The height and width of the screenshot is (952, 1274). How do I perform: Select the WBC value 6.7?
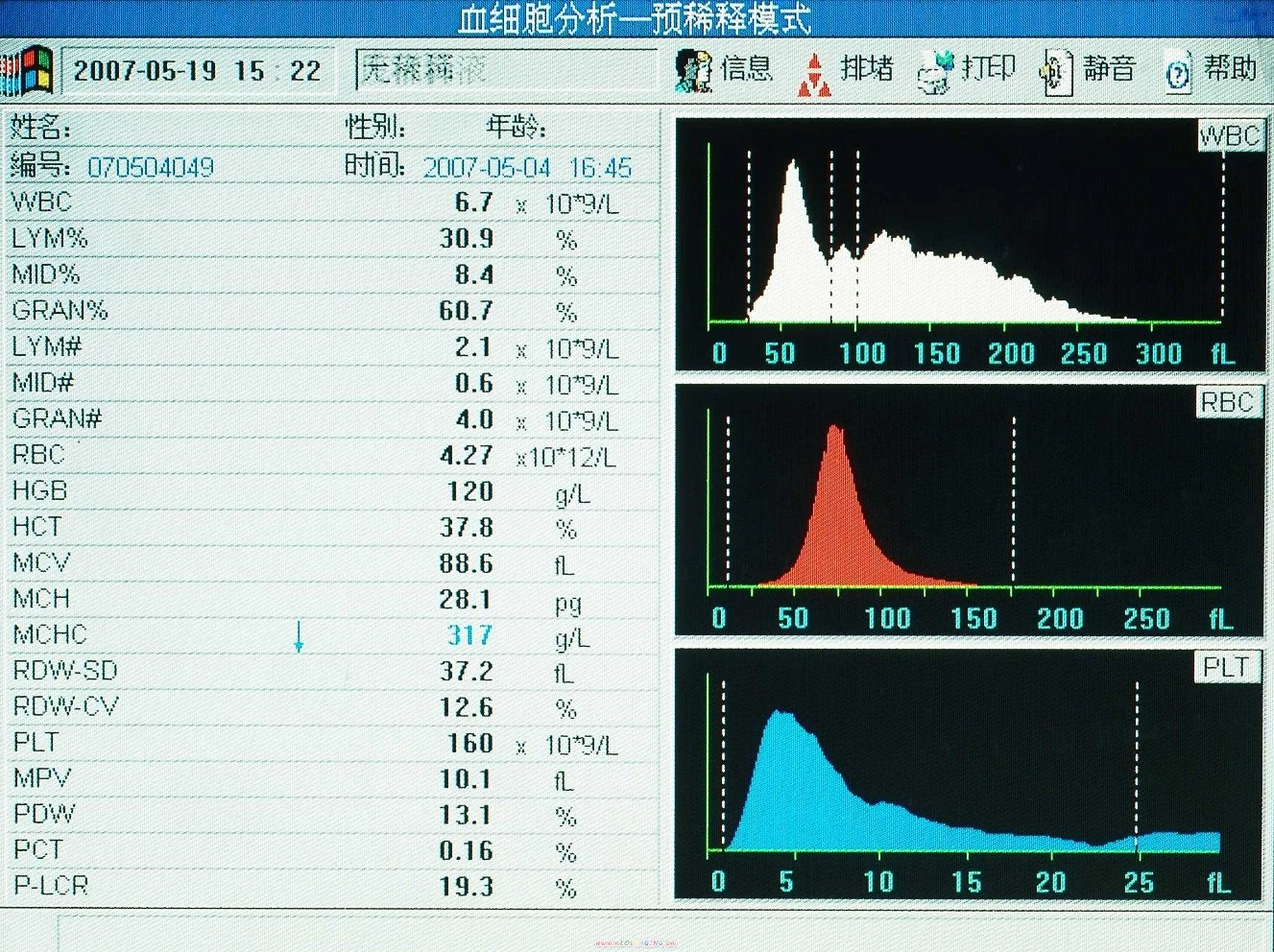pyautogui.click(x=473, y=202)
